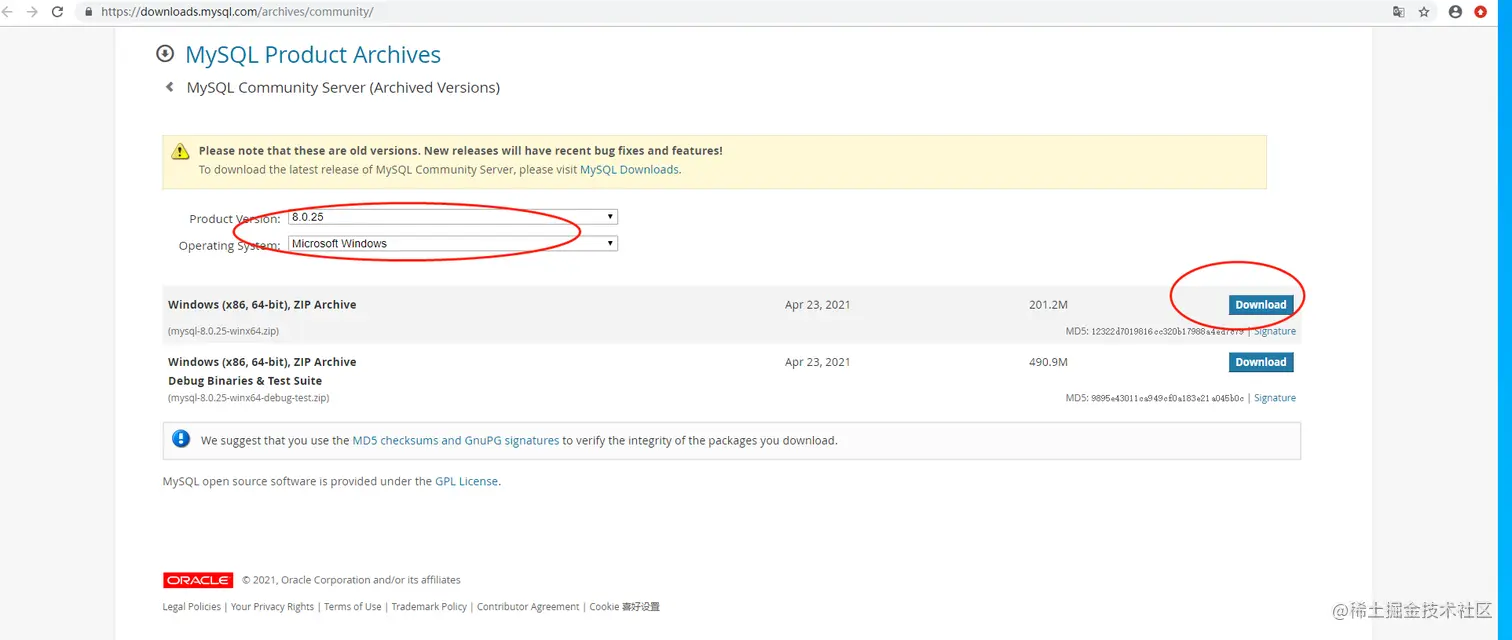Open Signature link for debug-test zip
The image size is (1512, 640).
click(x=1275, y=398)
